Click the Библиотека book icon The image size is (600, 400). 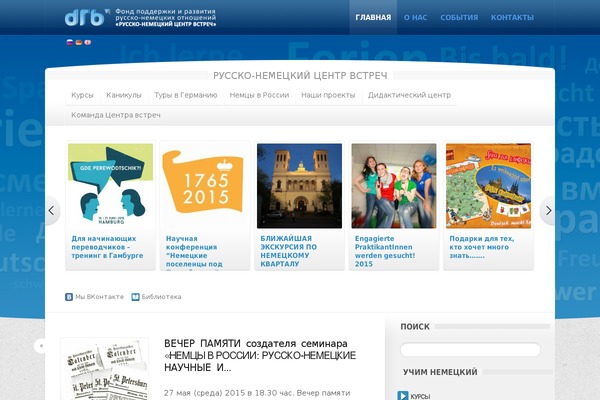click(x=135, y=297)
